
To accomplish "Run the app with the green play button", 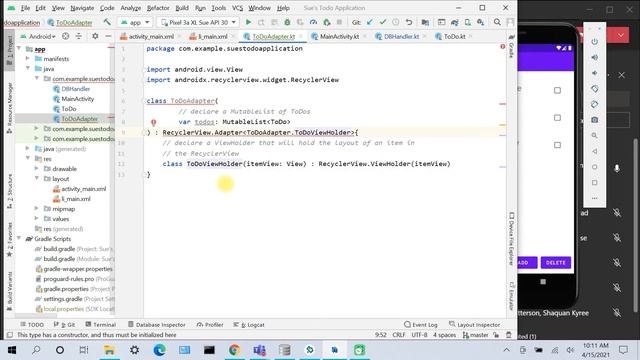I will pos(248,22).
